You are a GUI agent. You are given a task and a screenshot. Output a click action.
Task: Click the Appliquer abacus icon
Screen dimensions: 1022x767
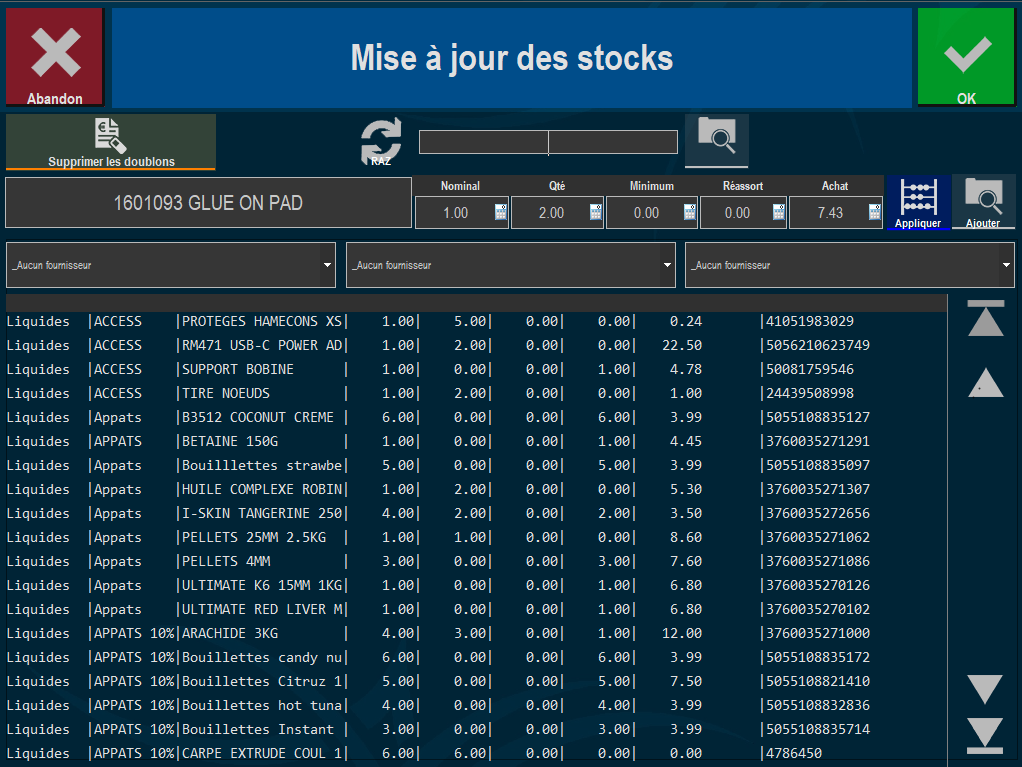[918, 203]
